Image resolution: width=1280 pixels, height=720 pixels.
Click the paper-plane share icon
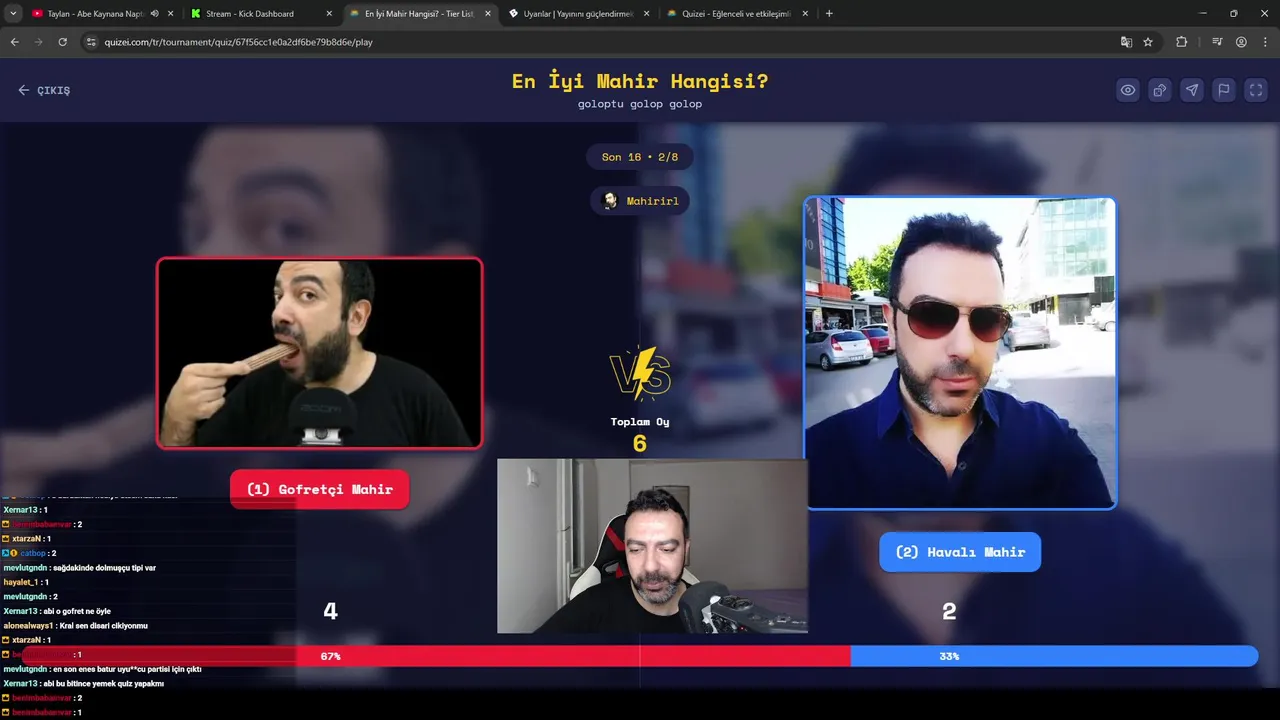coord(1192,90)
